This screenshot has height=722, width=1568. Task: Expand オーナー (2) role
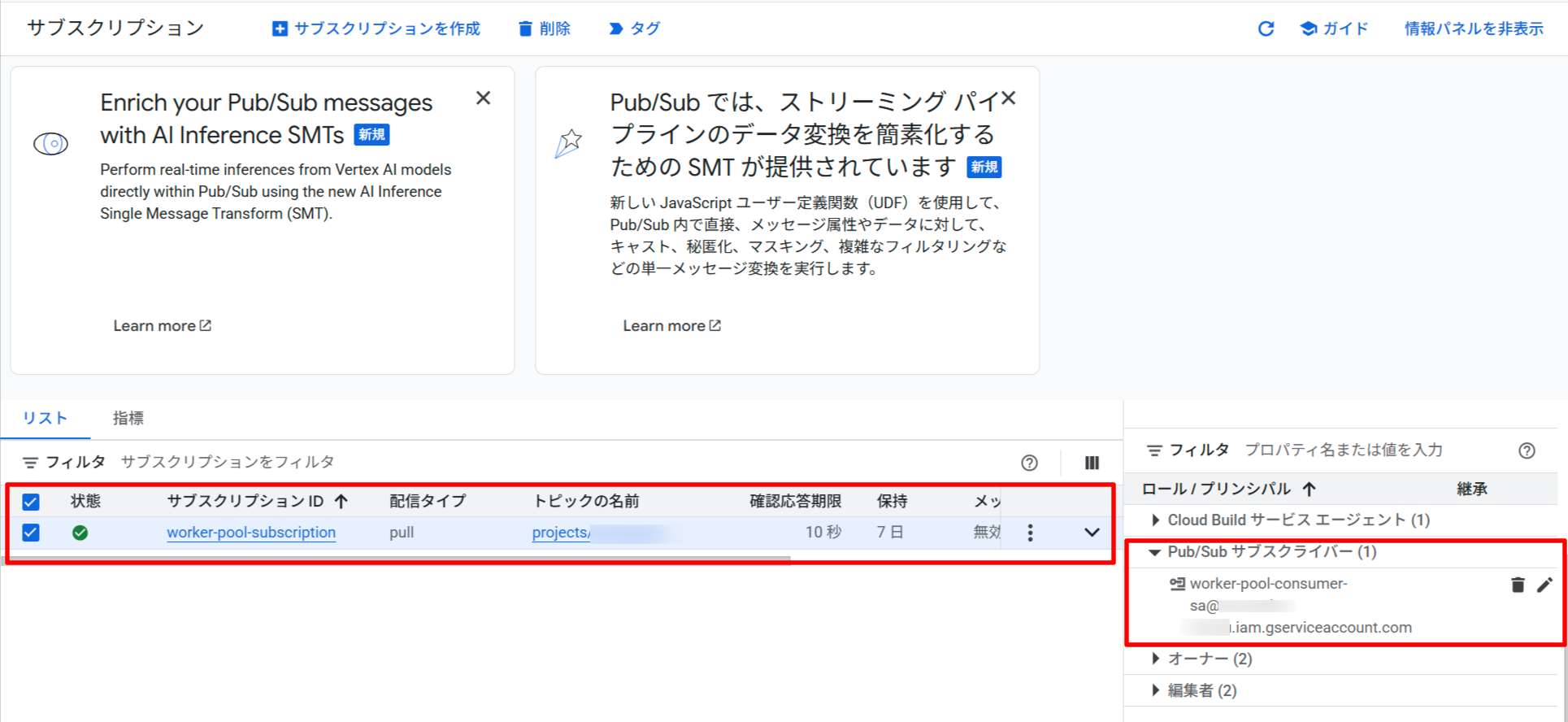pos(1155,659)
